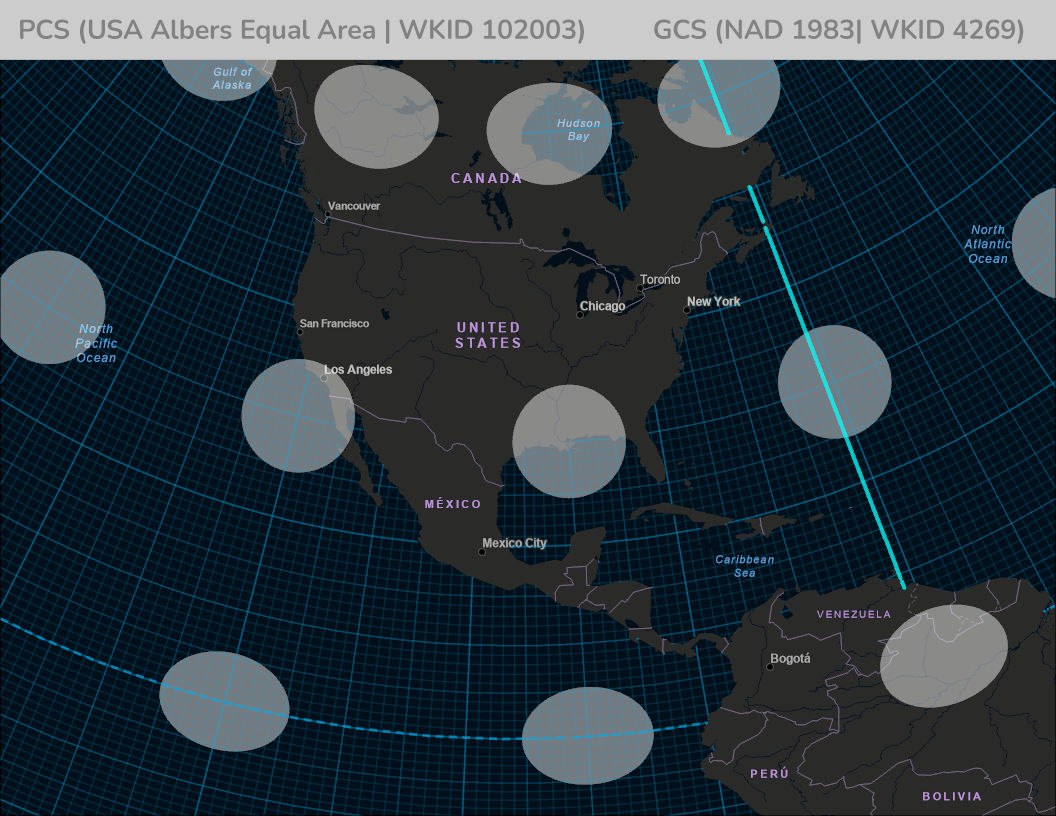Click the distortion ellipse covering Venezuela
The image size is (1056, 816).
943,655
